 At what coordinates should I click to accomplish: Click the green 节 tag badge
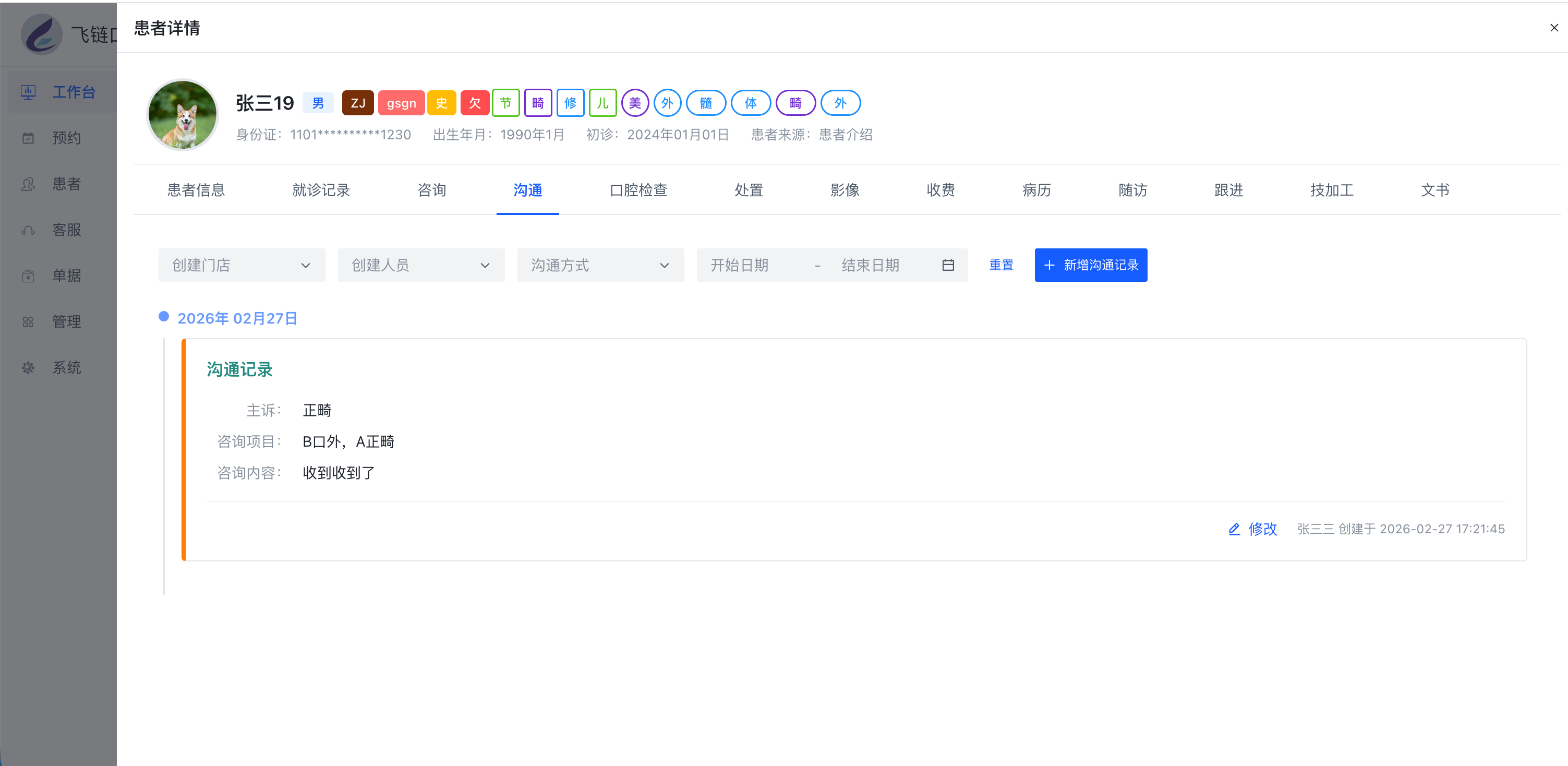(x=506, y=103)
